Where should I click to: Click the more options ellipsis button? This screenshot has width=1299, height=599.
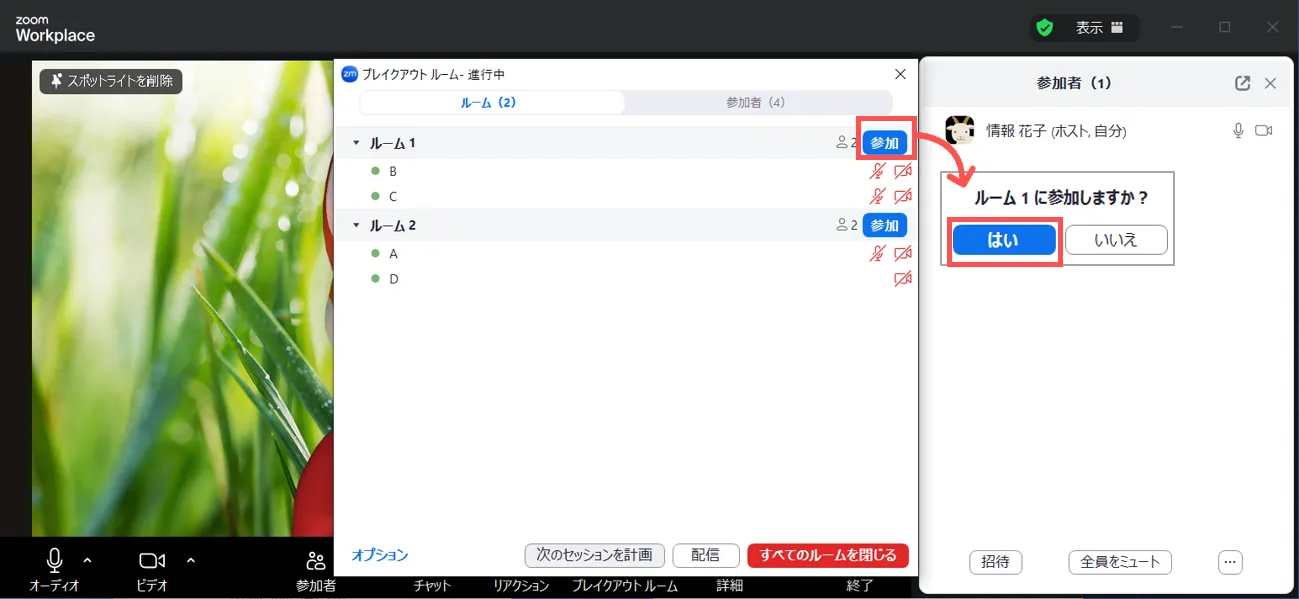1230,562
